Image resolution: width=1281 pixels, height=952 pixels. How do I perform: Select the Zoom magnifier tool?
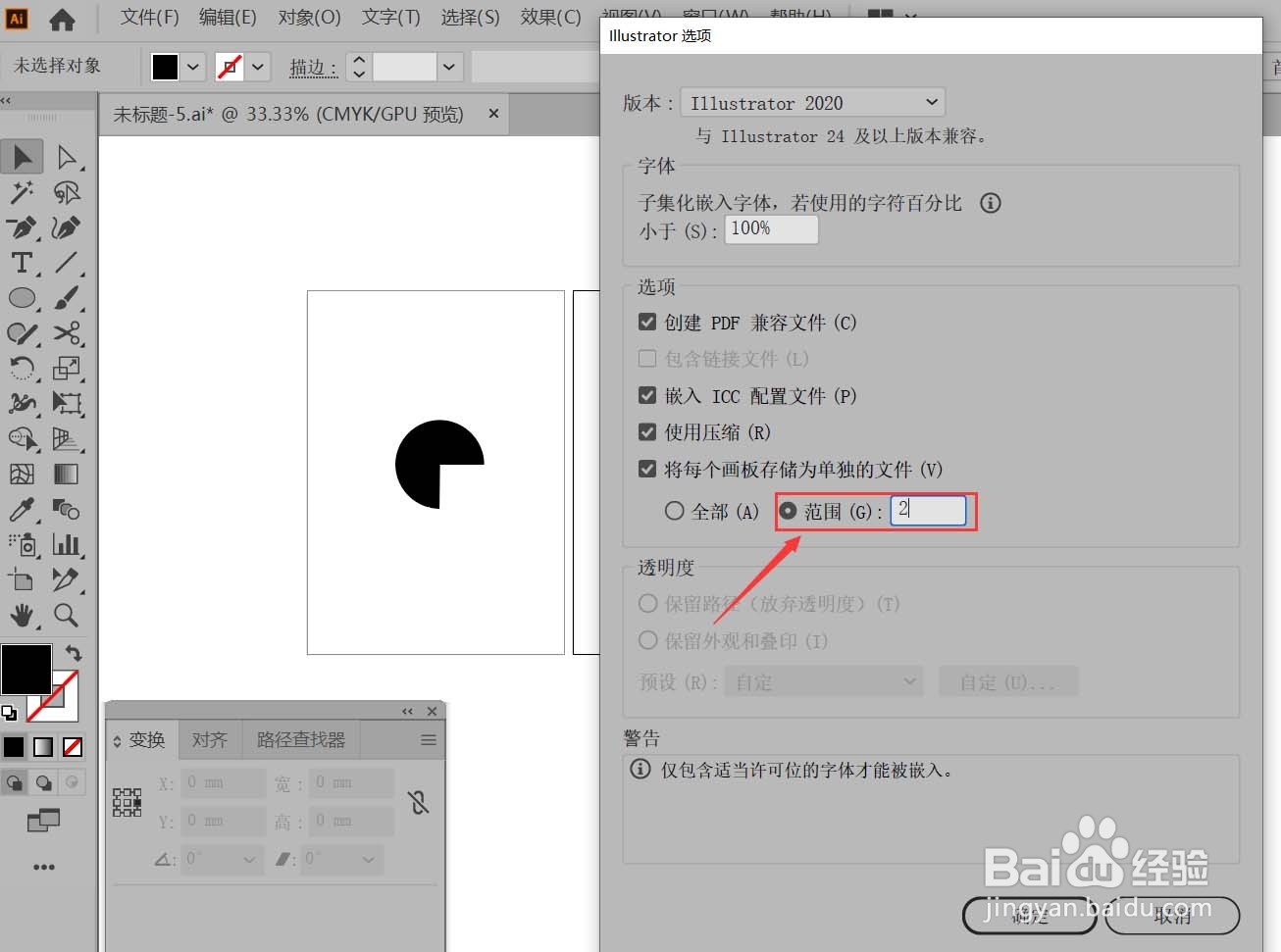66,616
